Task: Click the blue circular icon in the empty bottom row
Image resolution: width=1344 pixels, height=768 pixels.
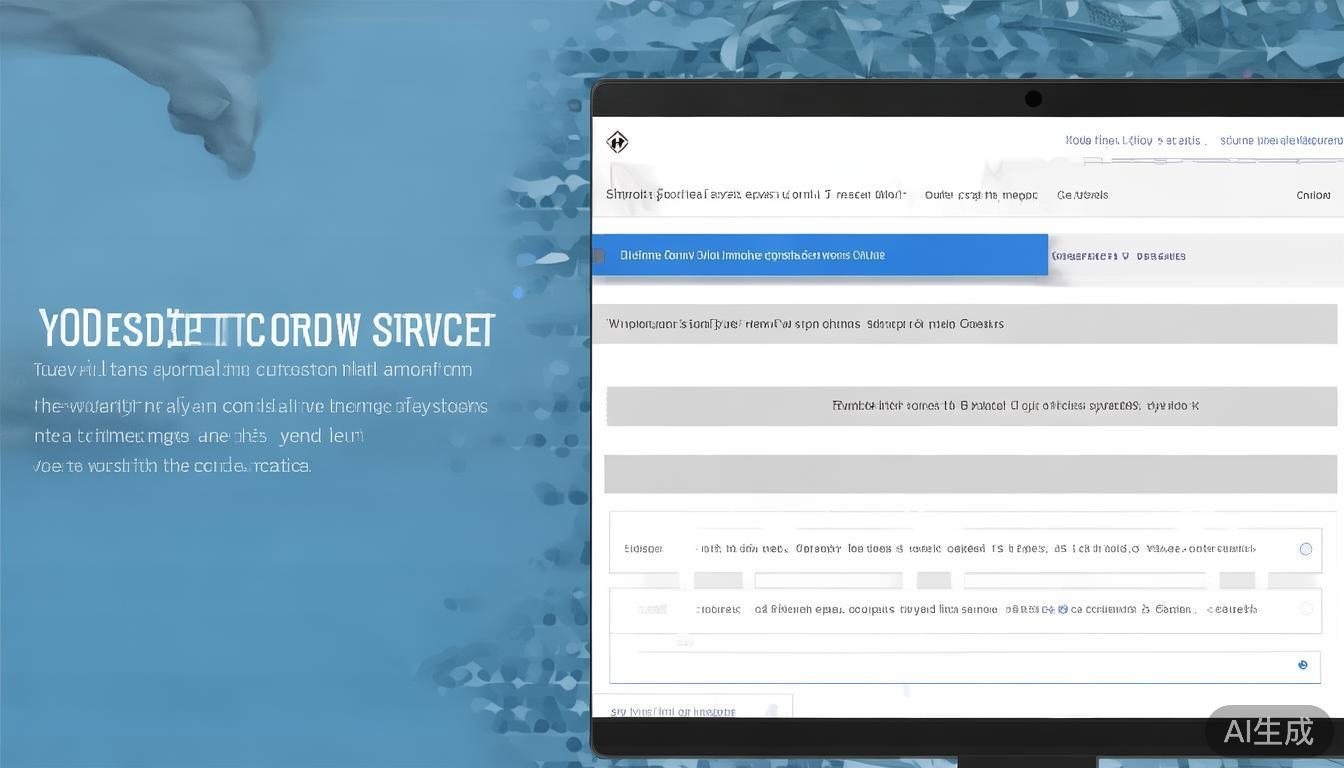Action: tap(1302, 665)
